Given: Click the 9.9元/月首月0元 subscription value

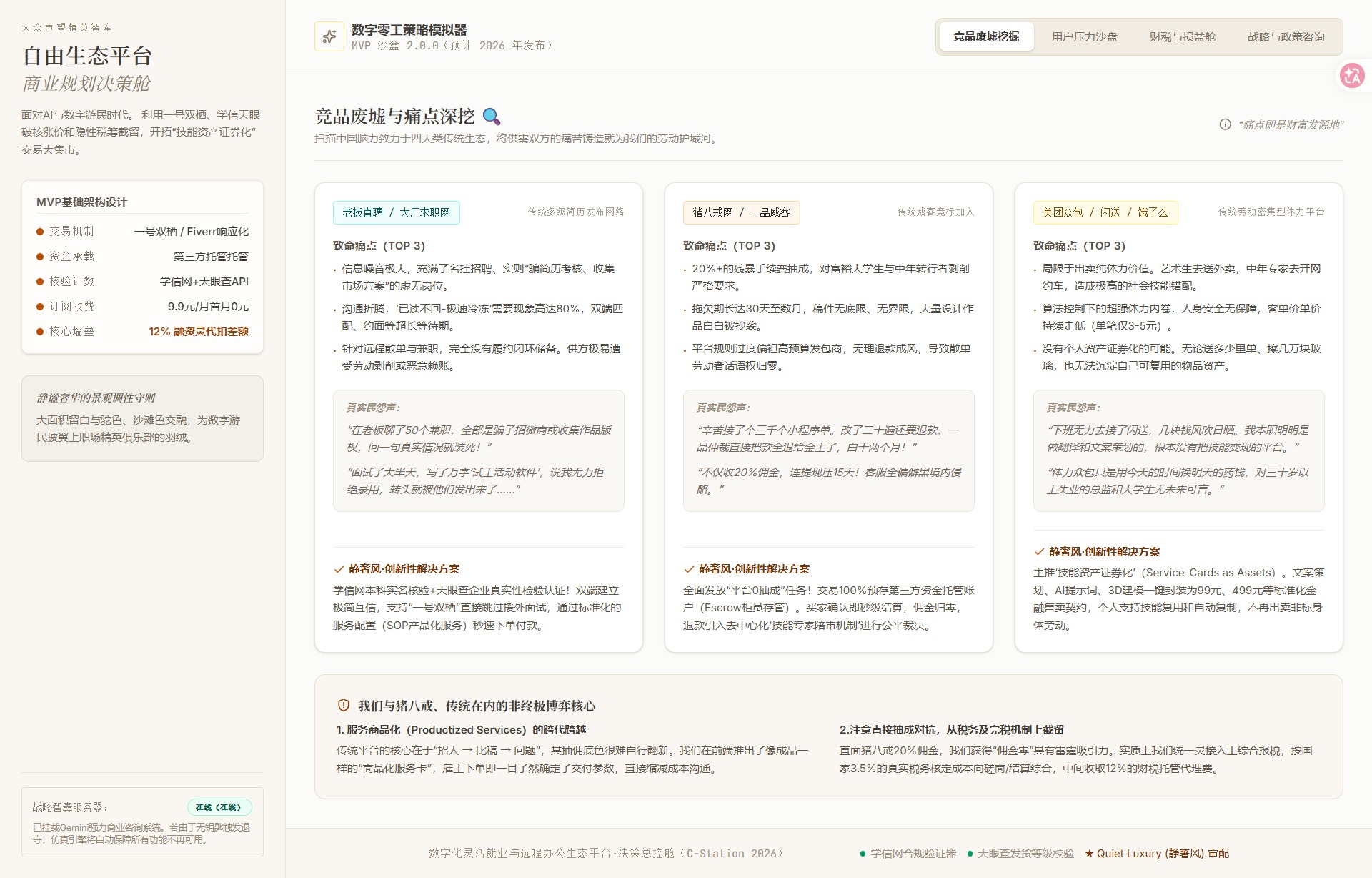Looking at the screenshot, I should (208, 307).
